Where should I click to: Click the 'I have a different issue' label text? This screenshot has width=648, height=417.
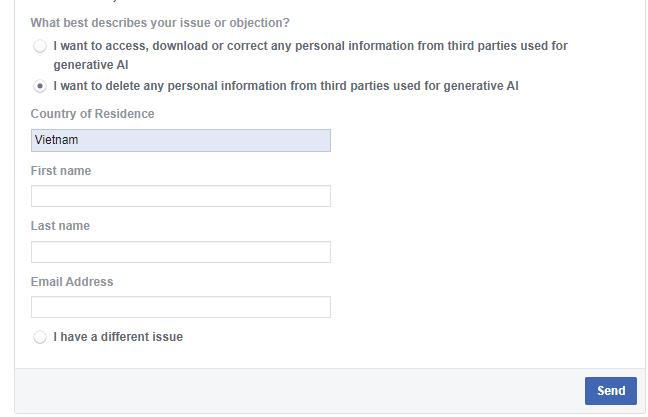[118, 337]
